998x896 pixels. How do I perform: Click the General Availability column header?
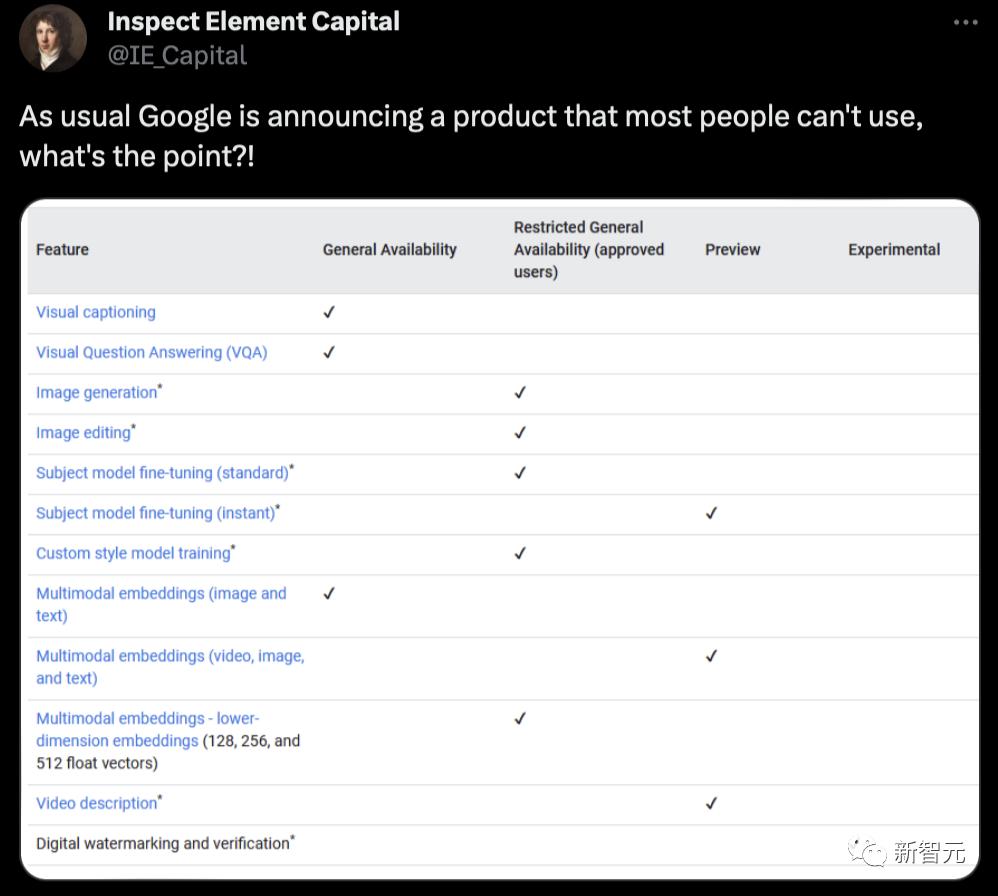[x=389, y=249]
